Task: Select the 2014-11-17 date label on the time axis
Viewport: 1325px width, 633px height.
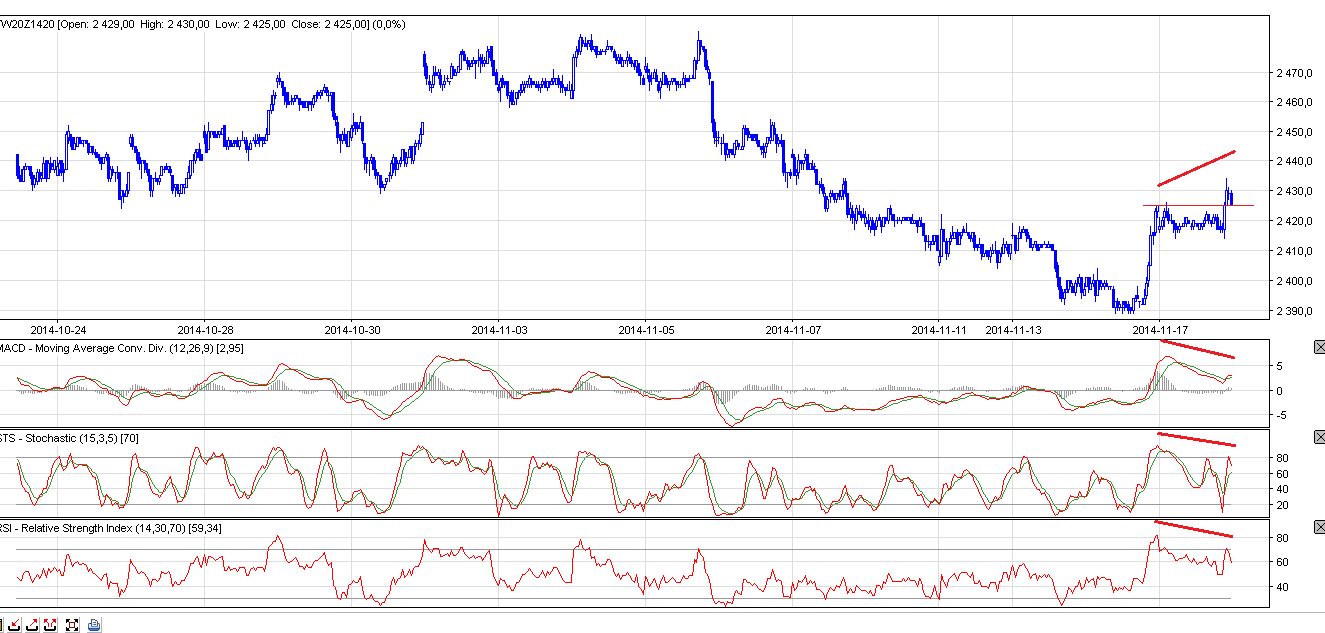Action: [1158, 328]
